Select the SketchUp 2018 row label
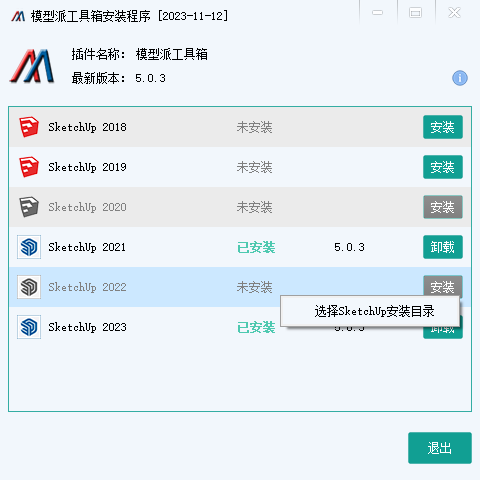 point(87,127)
